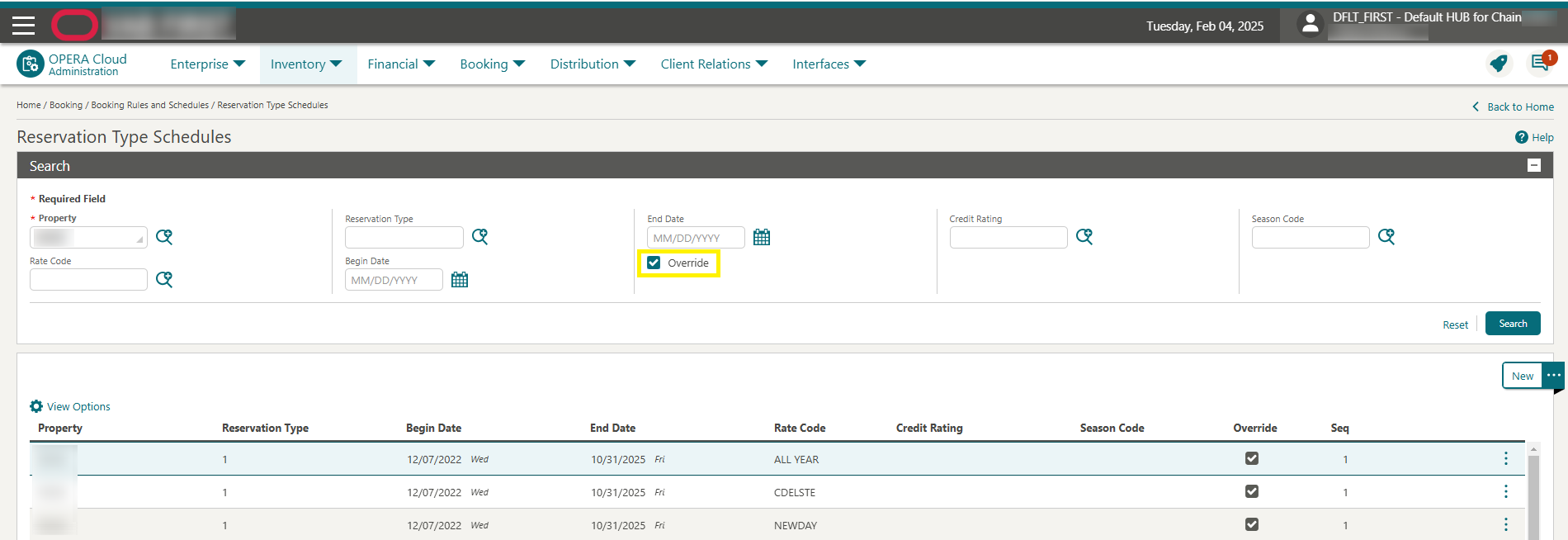Open the rocket quick launch icon

1498,64
